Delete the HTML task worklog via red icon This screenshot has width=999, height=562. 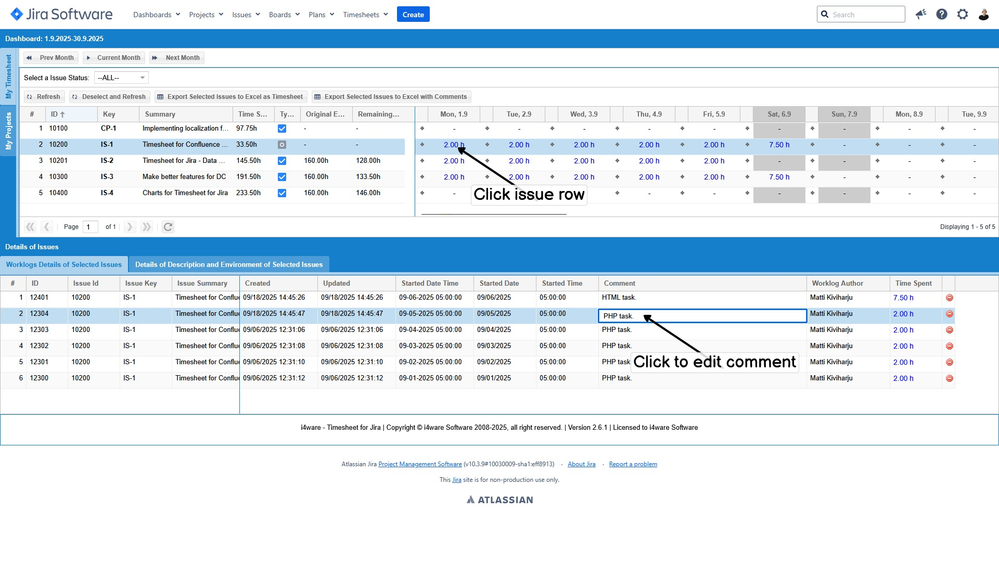[949, 298]
